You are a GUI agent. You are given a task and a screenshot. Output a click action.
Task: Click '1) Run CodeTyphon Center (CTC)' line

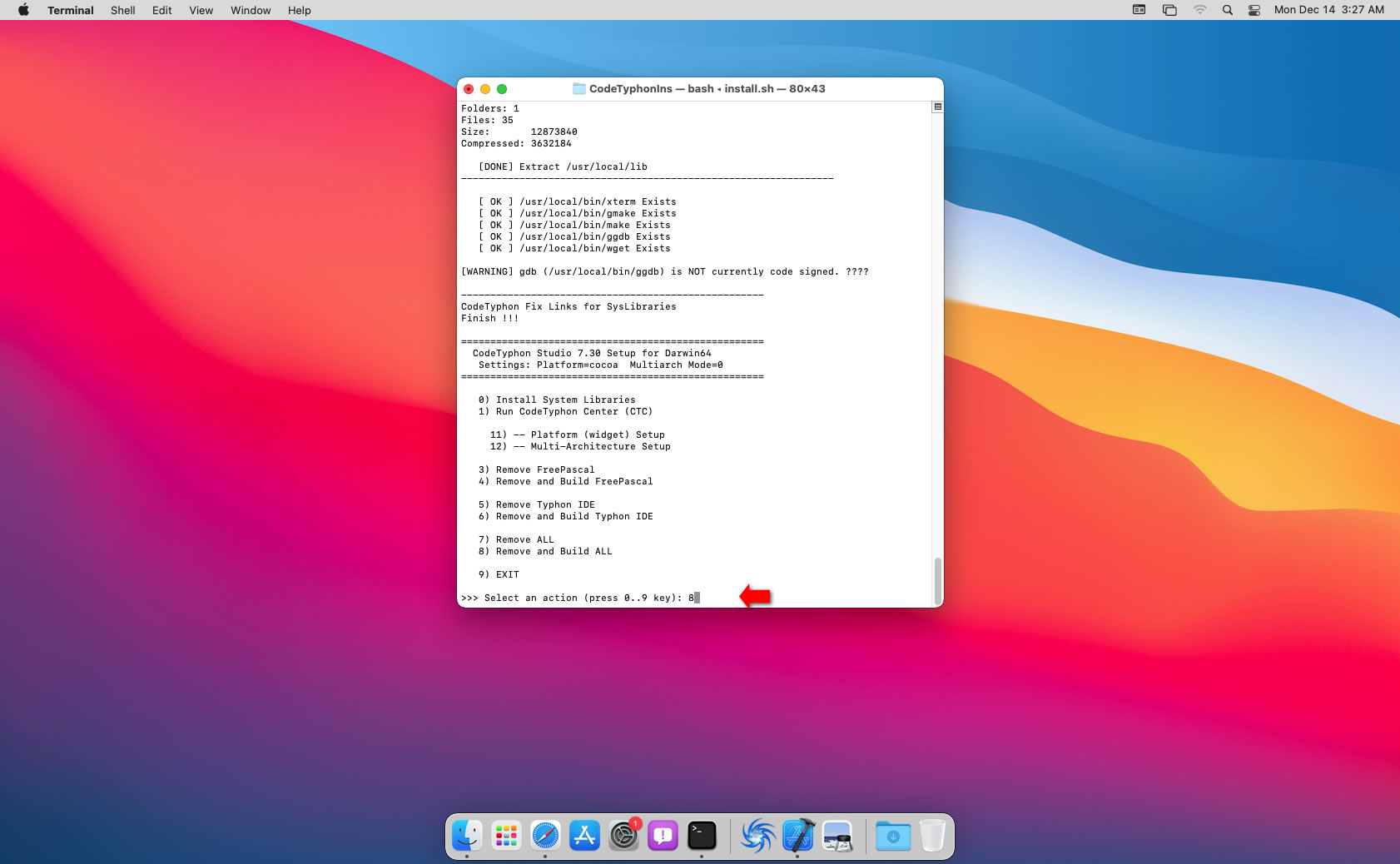tap(565, 411)
